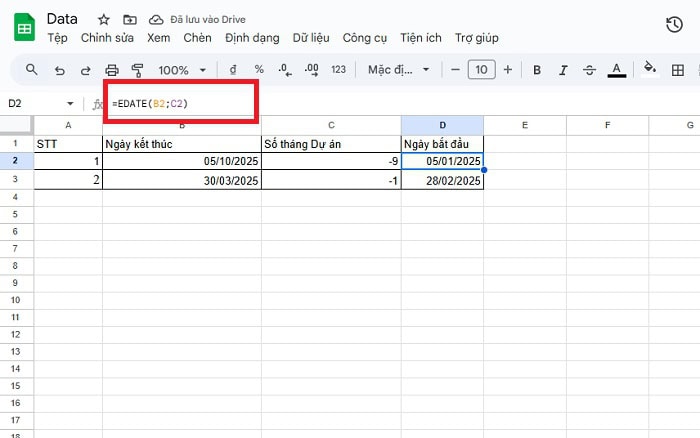The image size is (700, 438).
Task: Select the paint format roller icon
Action: [x=138, y=70]
